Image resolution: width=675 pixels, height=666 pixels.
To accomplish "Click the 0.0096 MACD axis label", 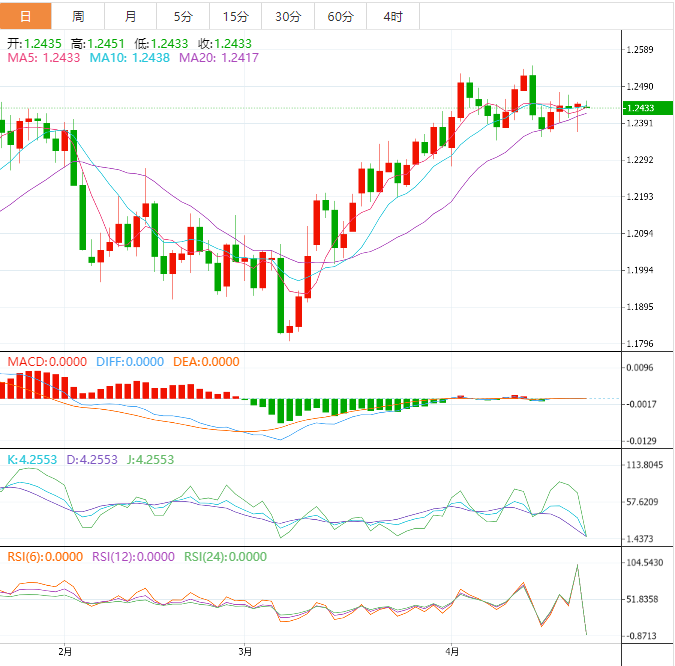I will coord(640,368).
